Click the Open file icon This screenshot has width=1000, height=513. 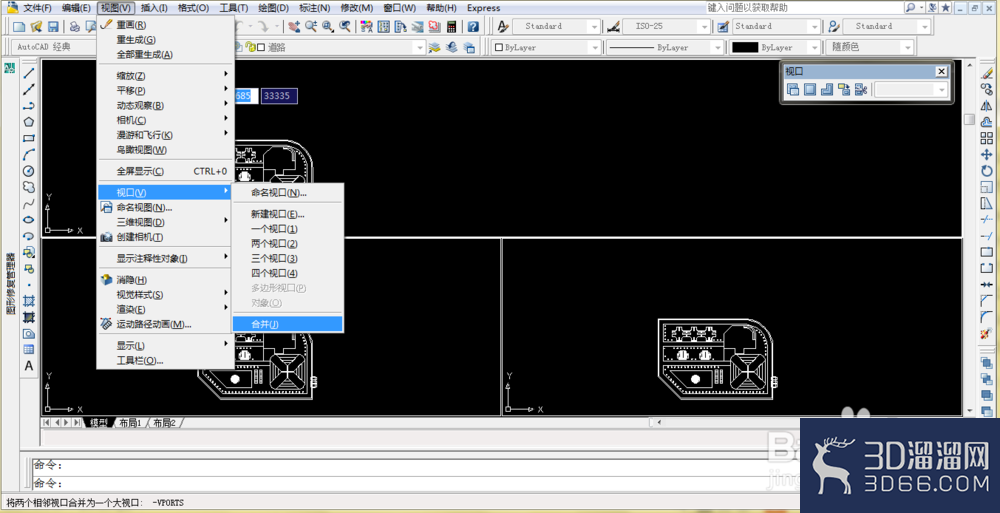[x=36, y=26]
